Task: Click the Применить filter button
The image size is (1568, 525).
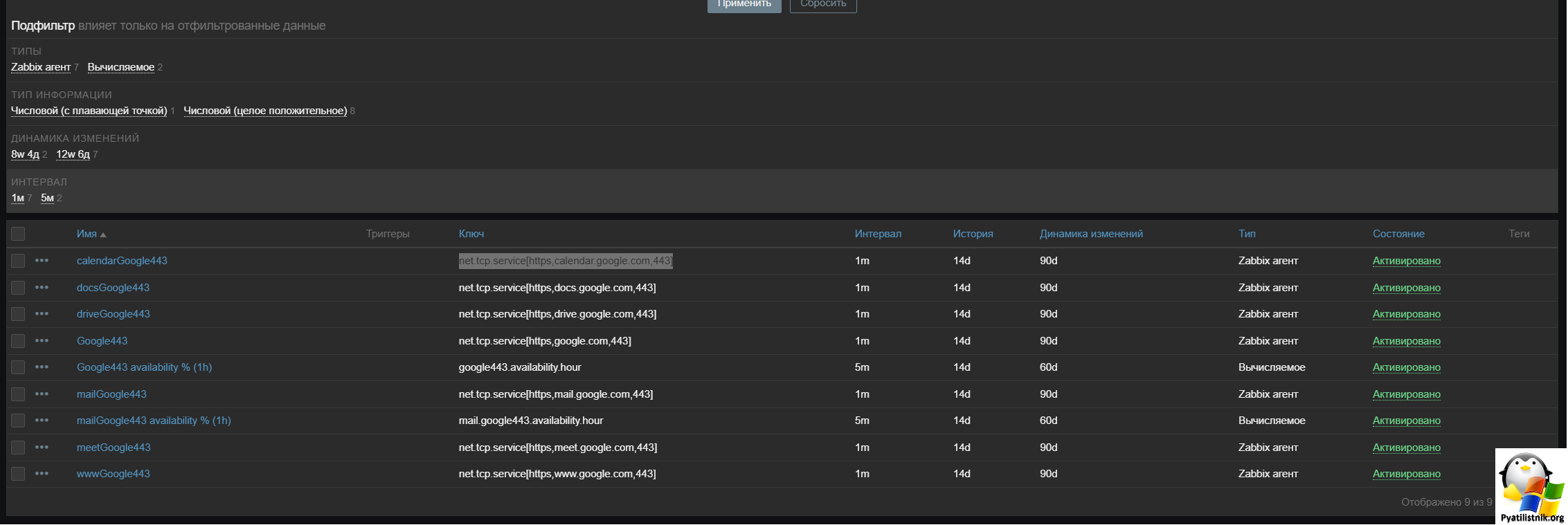Action: 744,4
